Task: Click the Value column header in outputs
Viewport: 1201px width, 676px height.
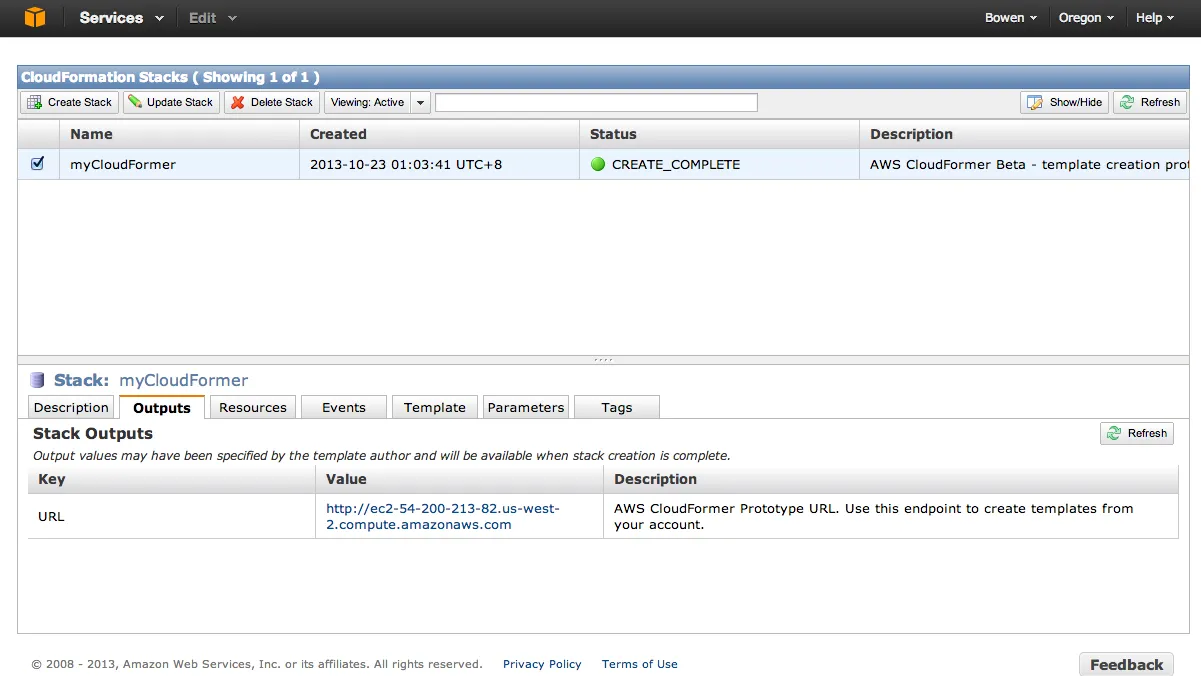Action: point(459,479)
